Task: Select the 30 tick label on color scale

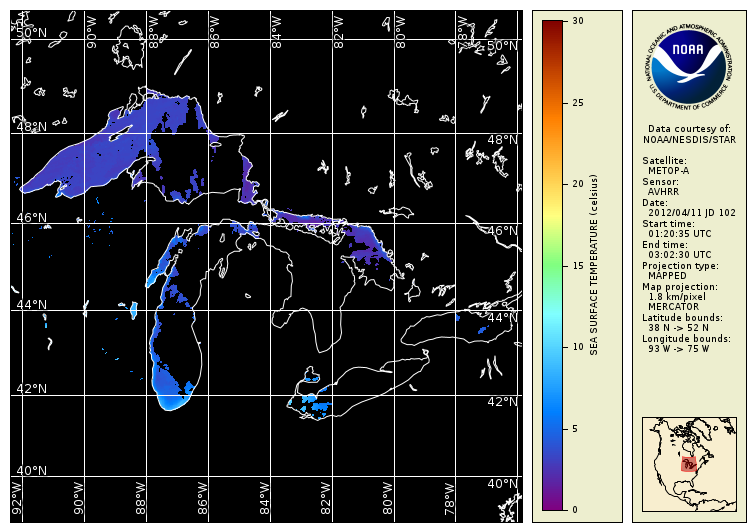Action: tap(578, 21)
